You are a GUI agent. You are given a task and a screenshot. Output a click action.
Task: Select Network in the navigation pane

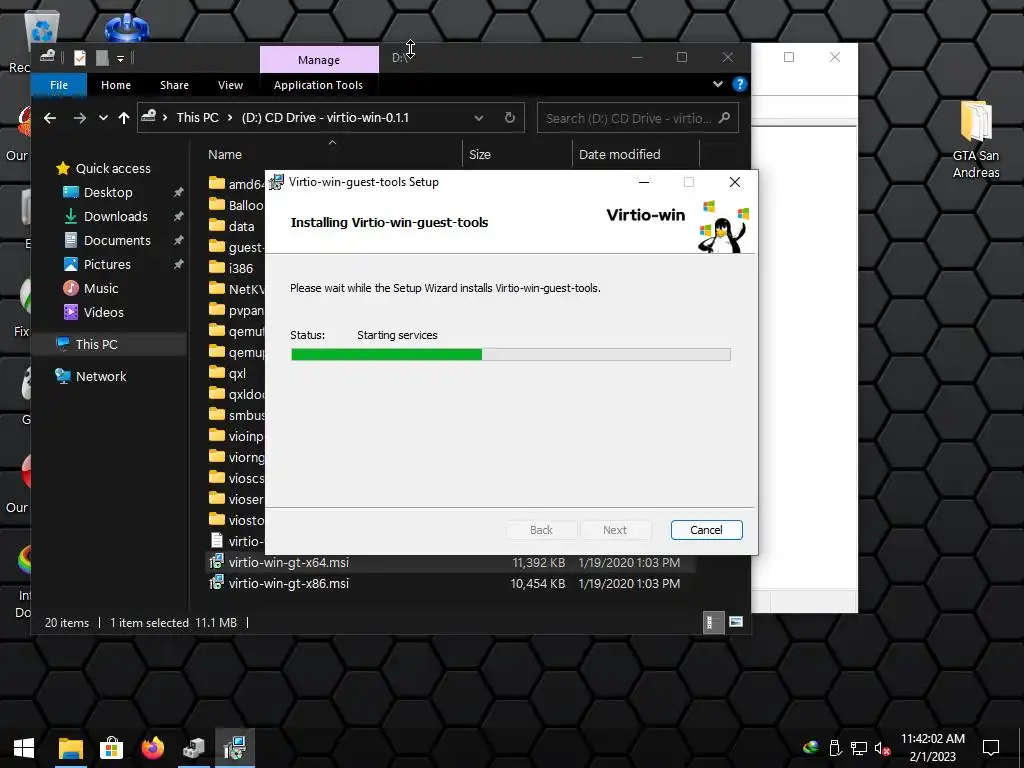coord(101,376)
